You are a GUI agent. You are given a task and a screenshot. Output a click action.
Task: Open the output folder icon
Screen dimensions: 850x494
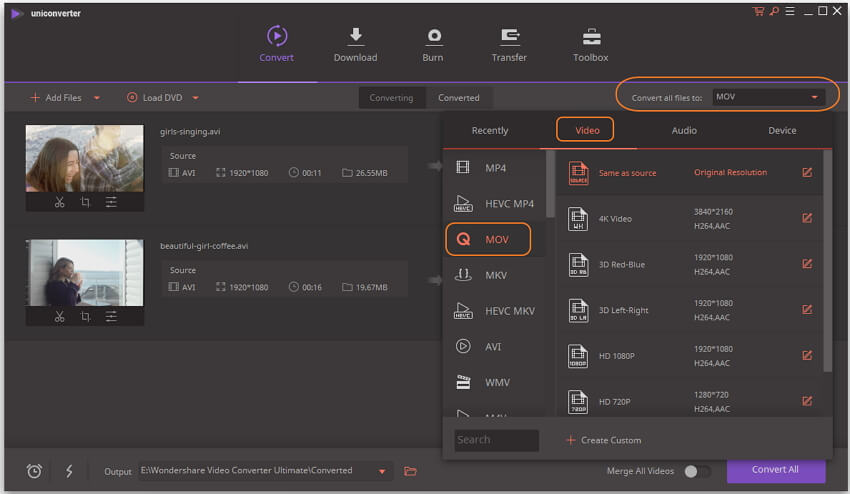[x=410, y=471]
